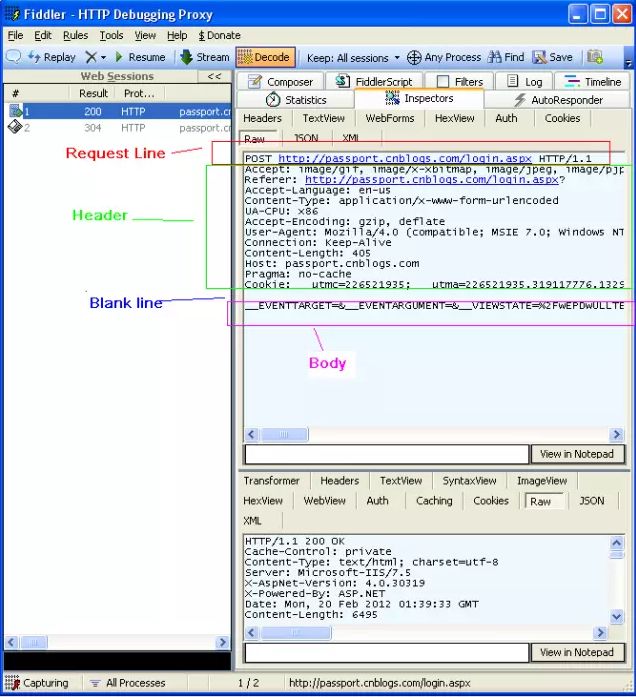The width and height of the screenshot is (636, 697).
Task: Open Find sessions with binoculars icon
Action: point(506,57)
